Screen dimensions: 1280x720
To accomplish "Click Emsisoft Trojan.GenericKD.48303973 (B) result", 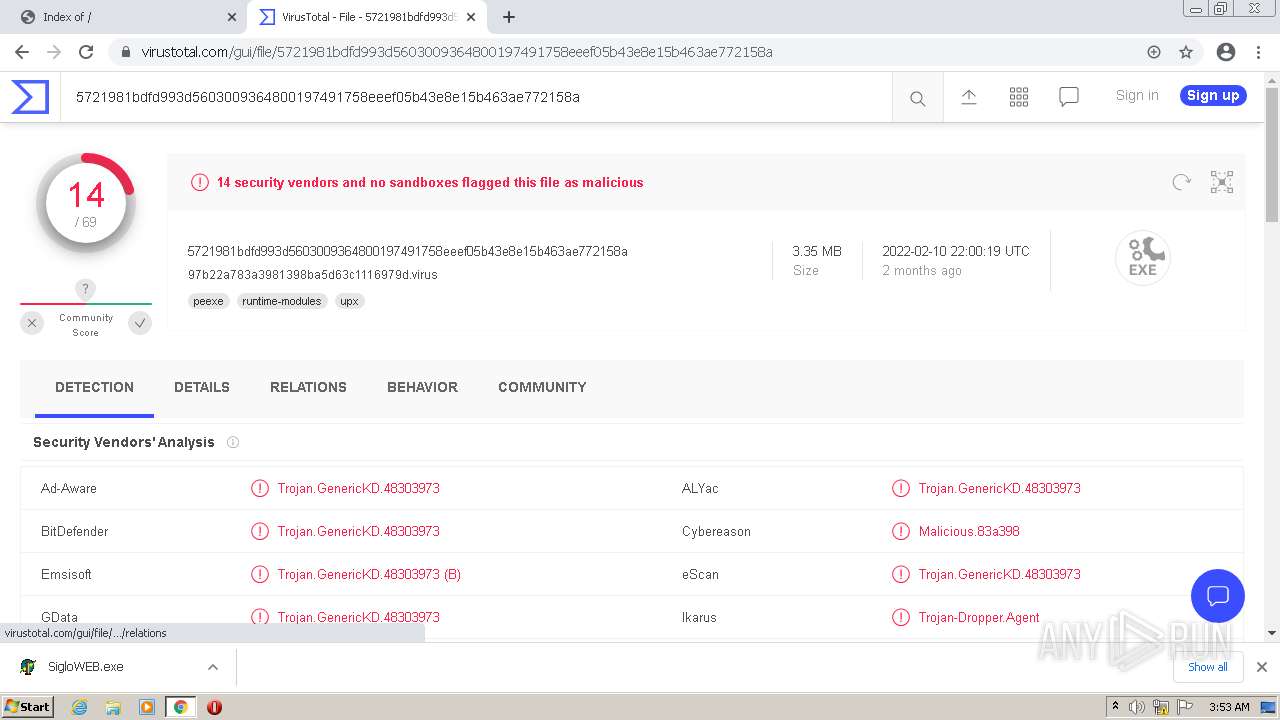I will coord(369,574).
